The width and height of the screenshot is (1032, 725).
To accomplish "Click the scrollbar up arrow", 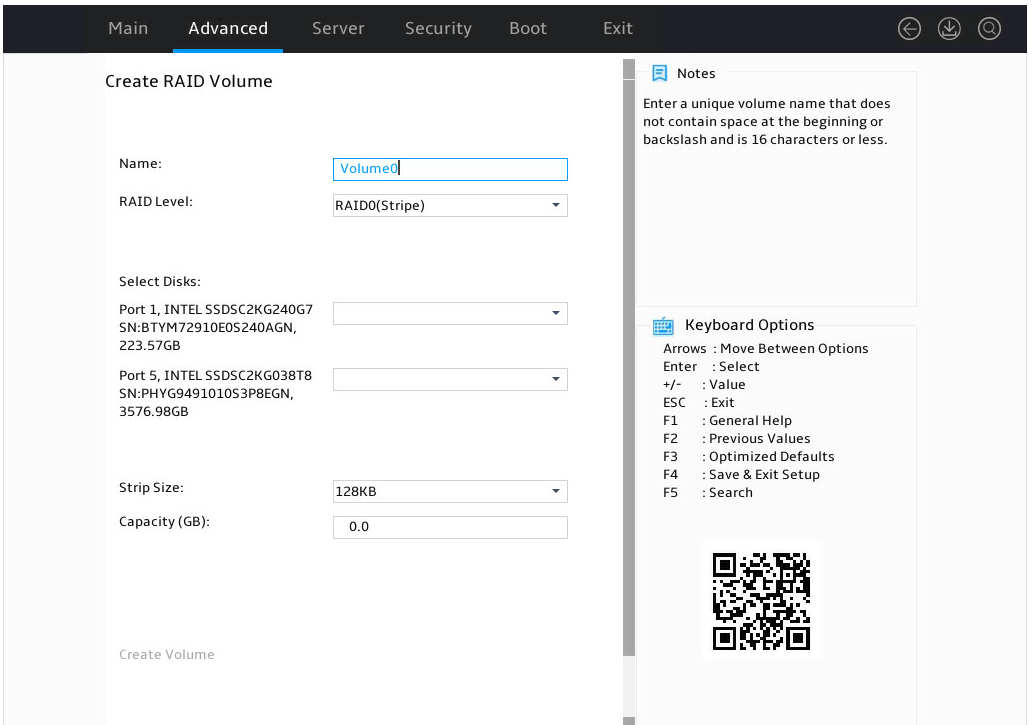I will [629, 68].
